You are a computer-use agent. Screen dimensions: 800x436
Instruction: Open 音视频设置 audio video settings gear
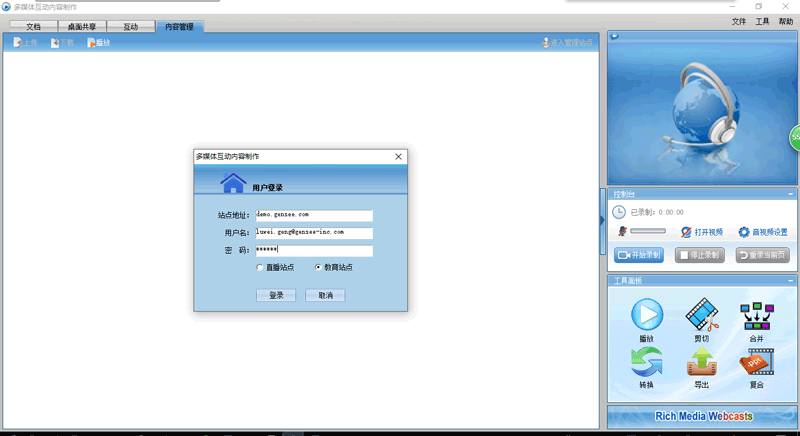pyautogui.click(x=744, y=232)
